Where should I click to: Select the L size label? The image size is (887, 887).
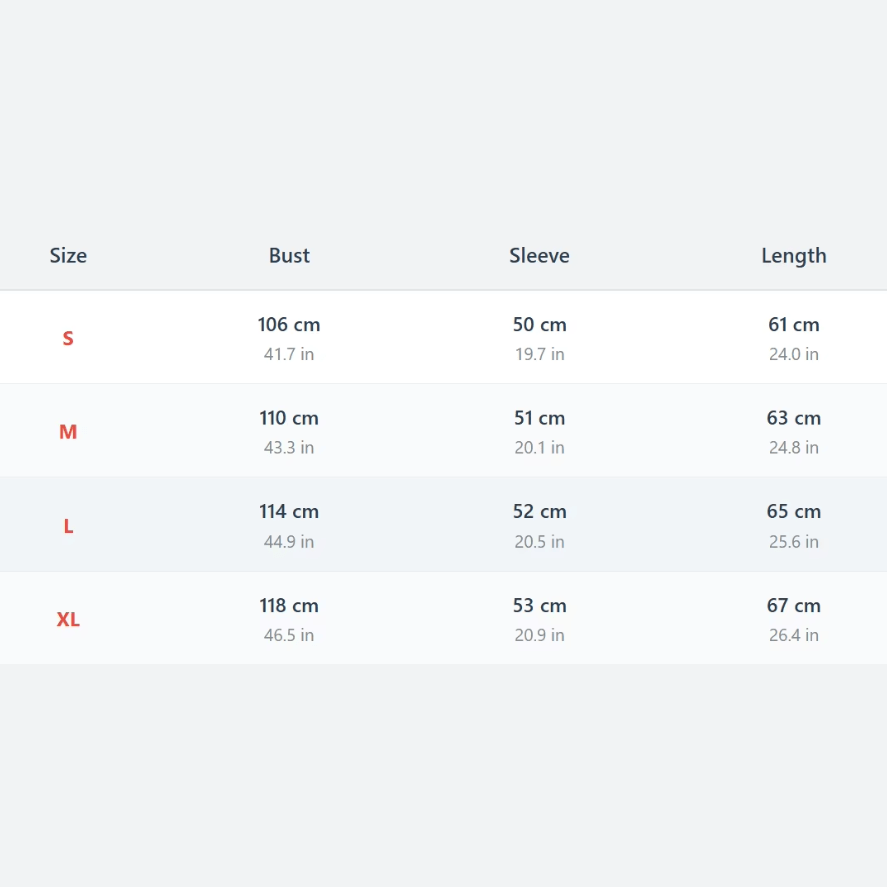point(68,526)
